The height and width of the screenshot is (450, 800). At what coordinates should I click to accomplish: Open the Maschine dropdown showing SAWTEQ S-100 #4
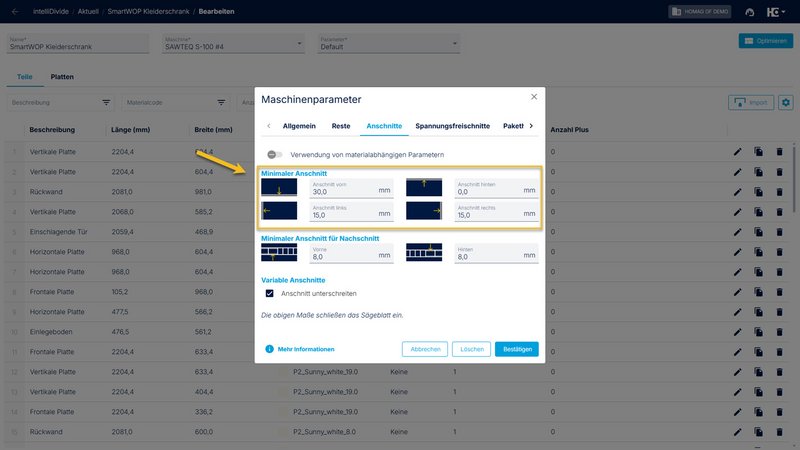tap(232, 44)
